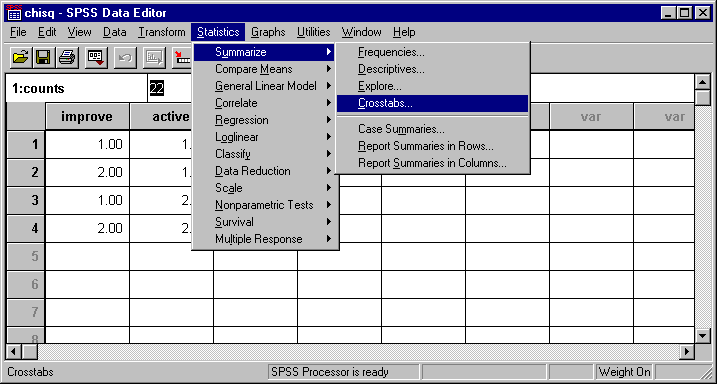Open the File menu
The width and height of the screenshot is (717, 384).
point(18,32)
